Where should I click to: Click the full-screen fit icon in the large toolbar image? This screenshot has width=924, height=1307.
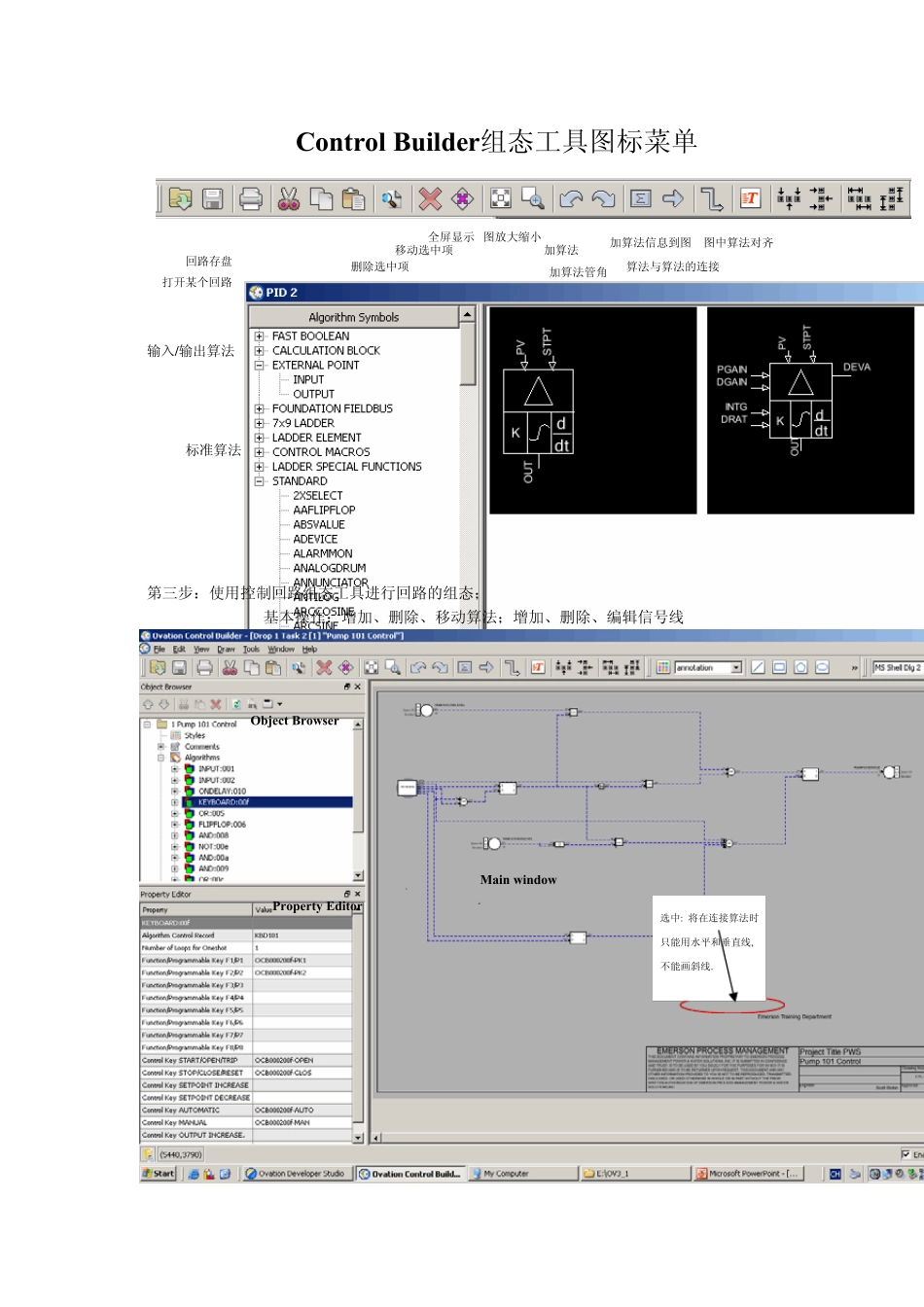pyautogui.click(x=501, y=199)
